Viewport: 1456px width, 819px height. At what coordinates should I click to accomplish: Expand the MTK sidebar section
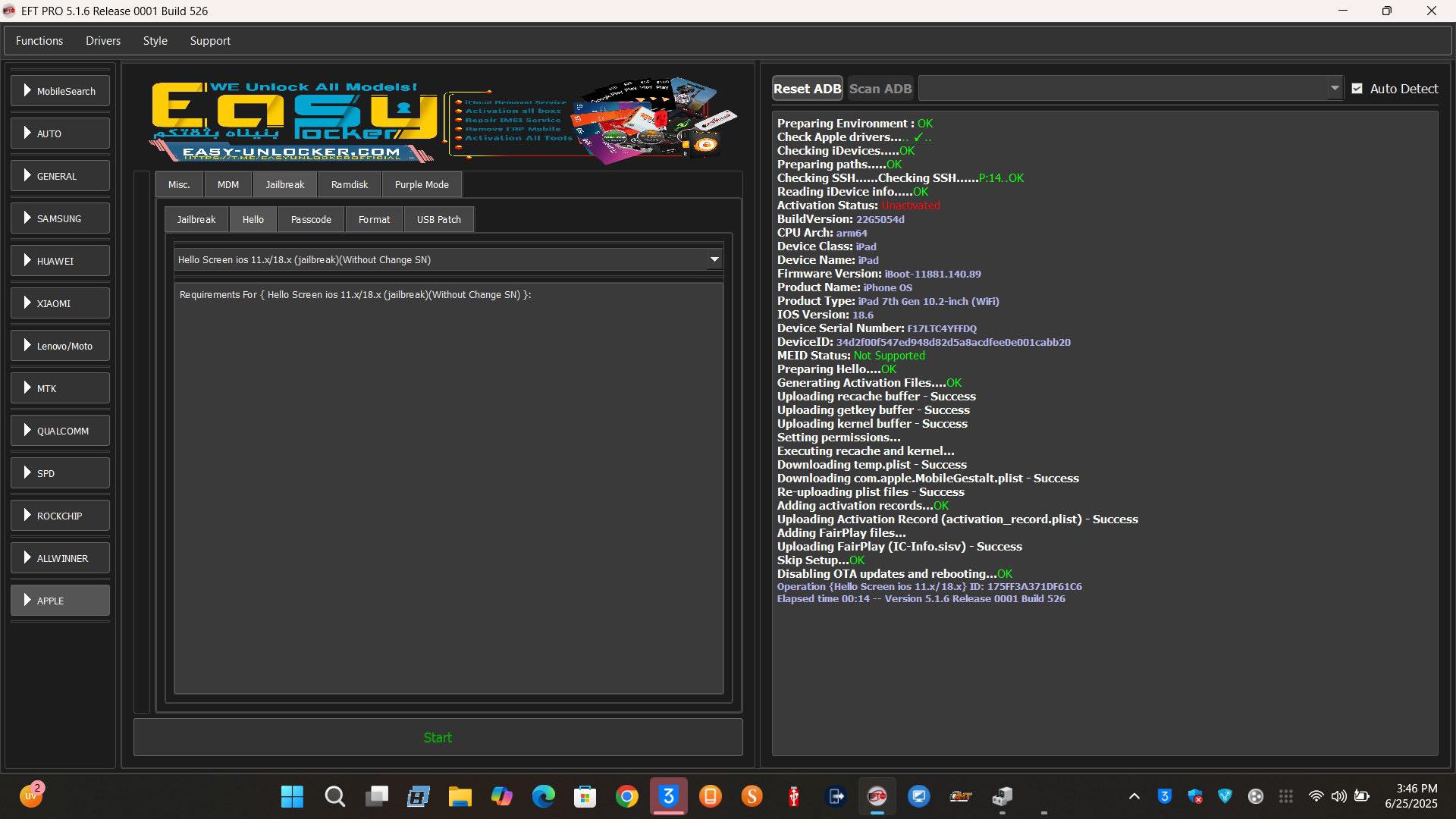[x=60, y=388]
